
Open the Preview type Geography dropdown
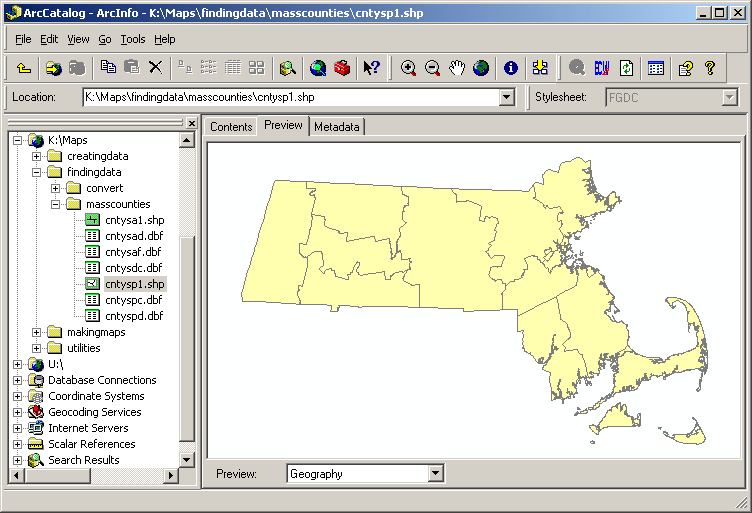[x=435, y=474]
